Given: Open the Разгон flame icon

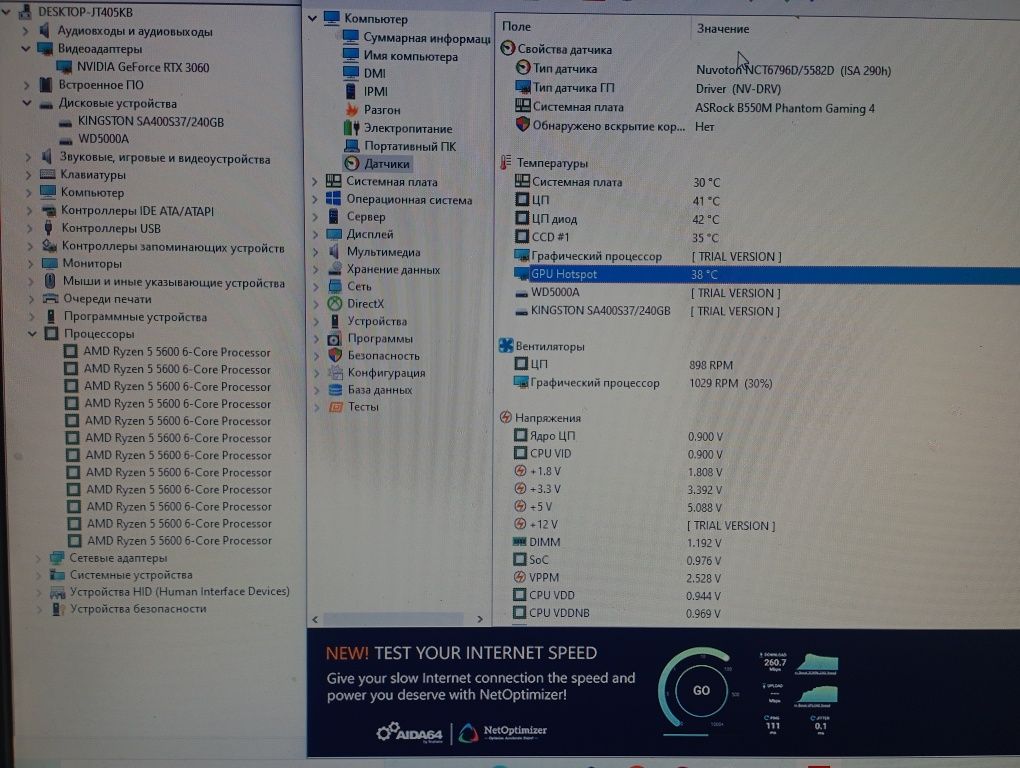Looking at the screenshot, I should coord(351,109).
